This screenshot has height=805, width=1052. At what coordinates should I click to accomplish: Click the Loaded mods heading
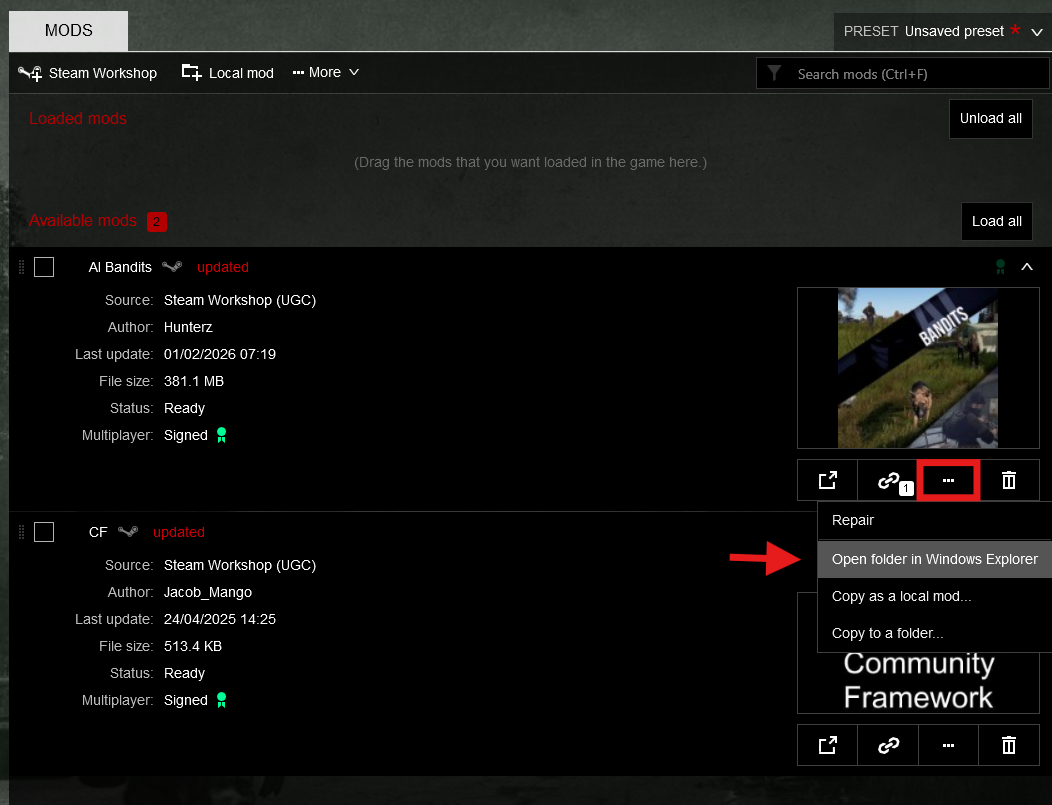click(78, 119)
